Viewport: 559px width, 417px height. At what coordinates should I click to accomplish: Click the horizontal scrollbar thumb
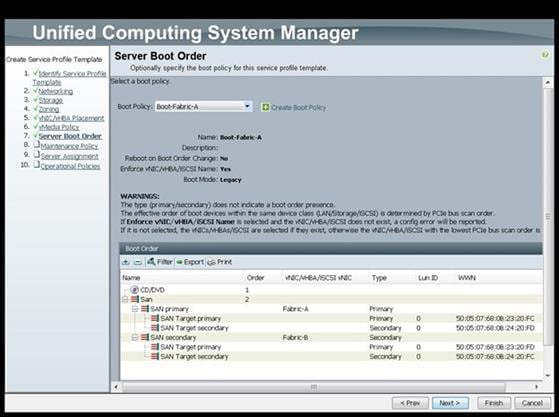pyautogui.click(x=314, y=387)
